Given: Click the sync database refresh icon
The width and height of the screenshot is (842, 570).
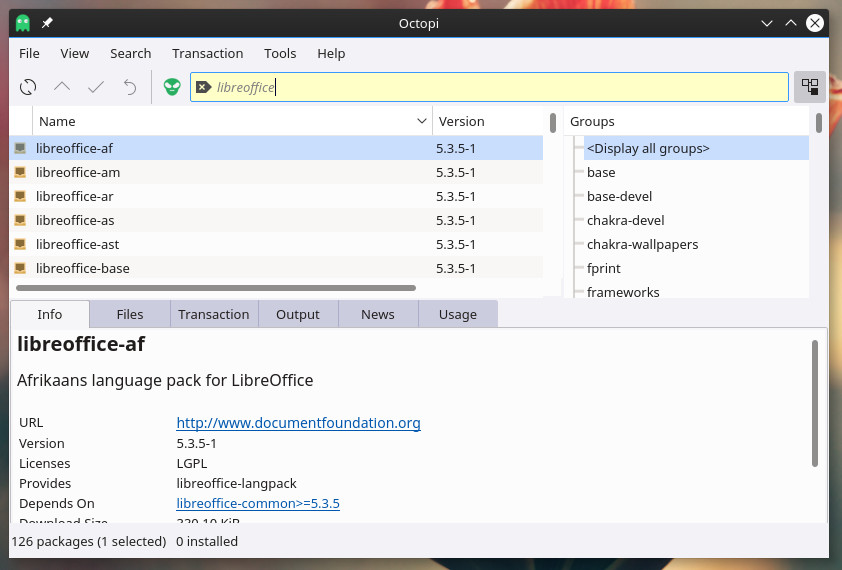Looking at the screenshot, I should [28, 87].
